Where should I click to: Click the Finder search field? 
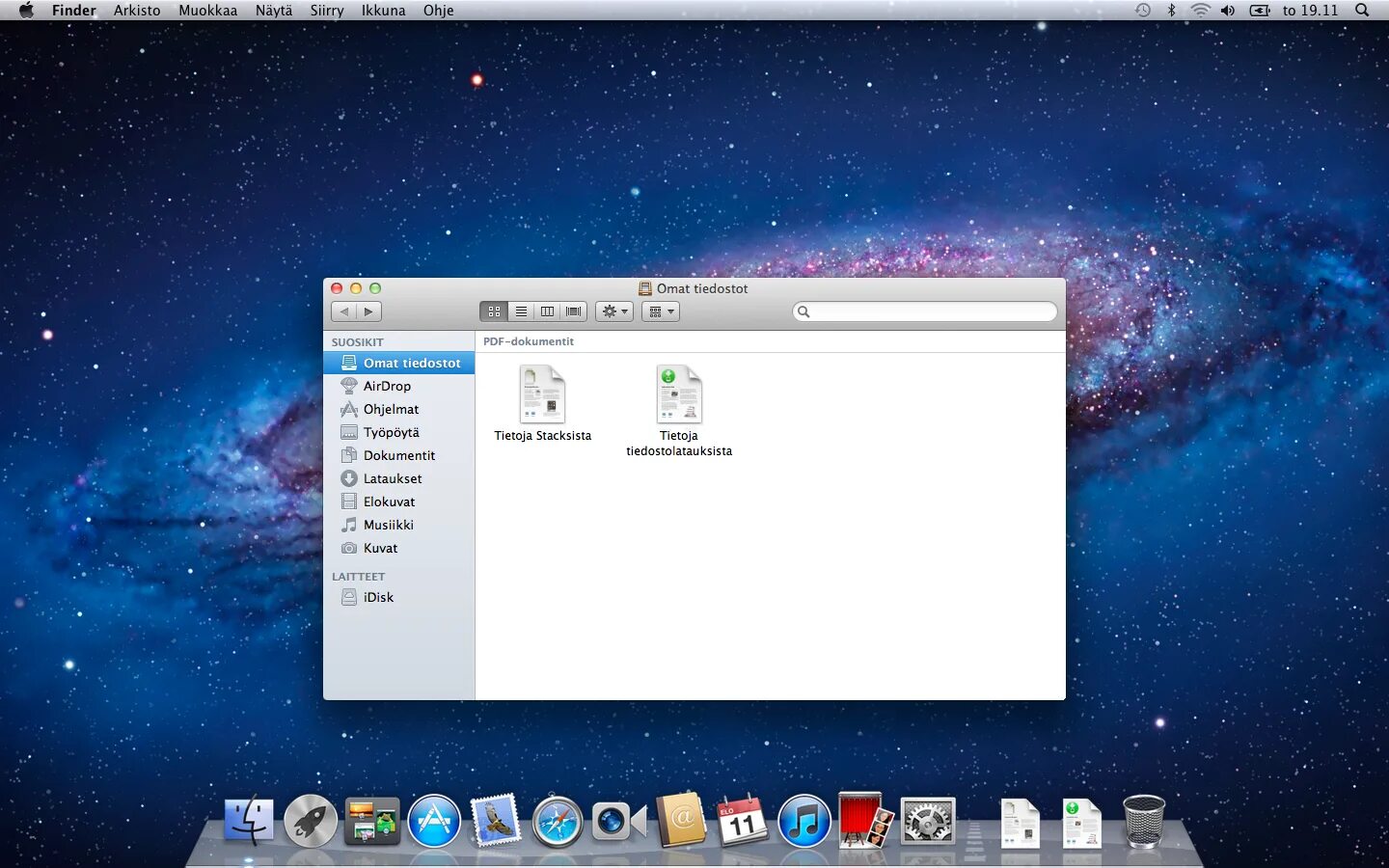pos(924,311)
